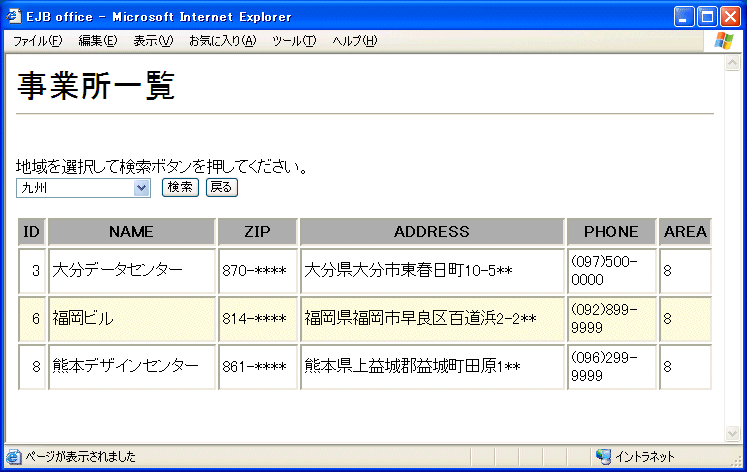
Task: Open the ツール(T) menu
Action: [293, 41]
